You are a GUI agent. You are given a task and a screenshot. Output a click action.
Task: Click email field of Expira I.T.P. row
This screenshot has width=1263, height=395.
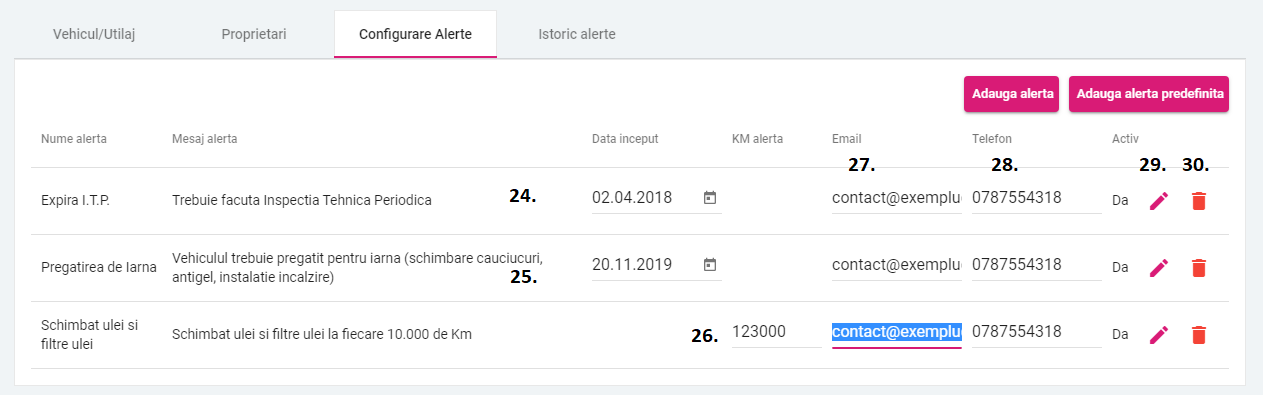pyautogui.click(x=897, y=198)
